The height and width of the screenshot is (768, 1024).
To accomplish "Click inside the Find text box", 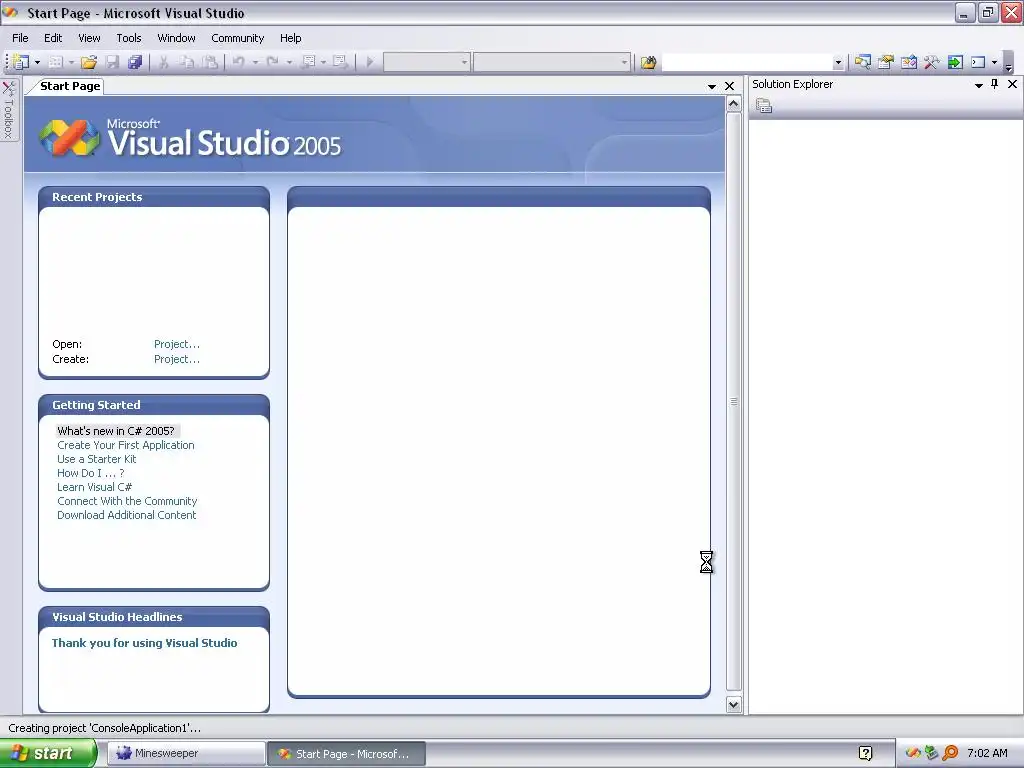I will 747,62.
